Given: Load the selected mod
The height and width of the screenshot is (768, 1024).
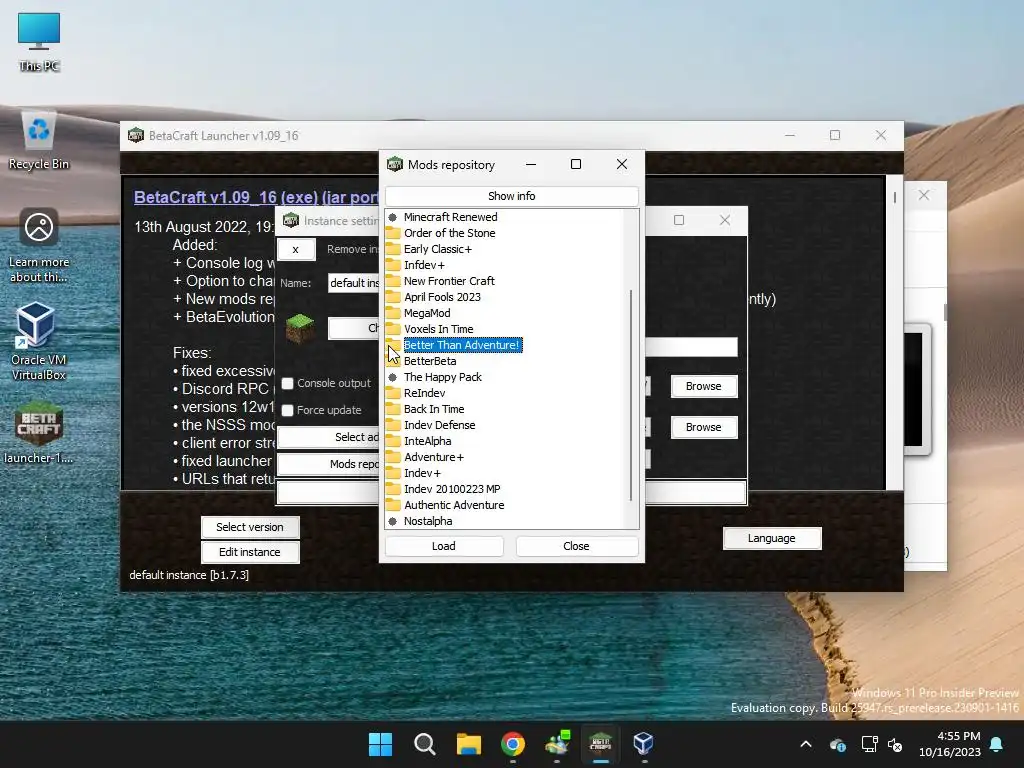Looking at the screenshot, I should (444, 546).
